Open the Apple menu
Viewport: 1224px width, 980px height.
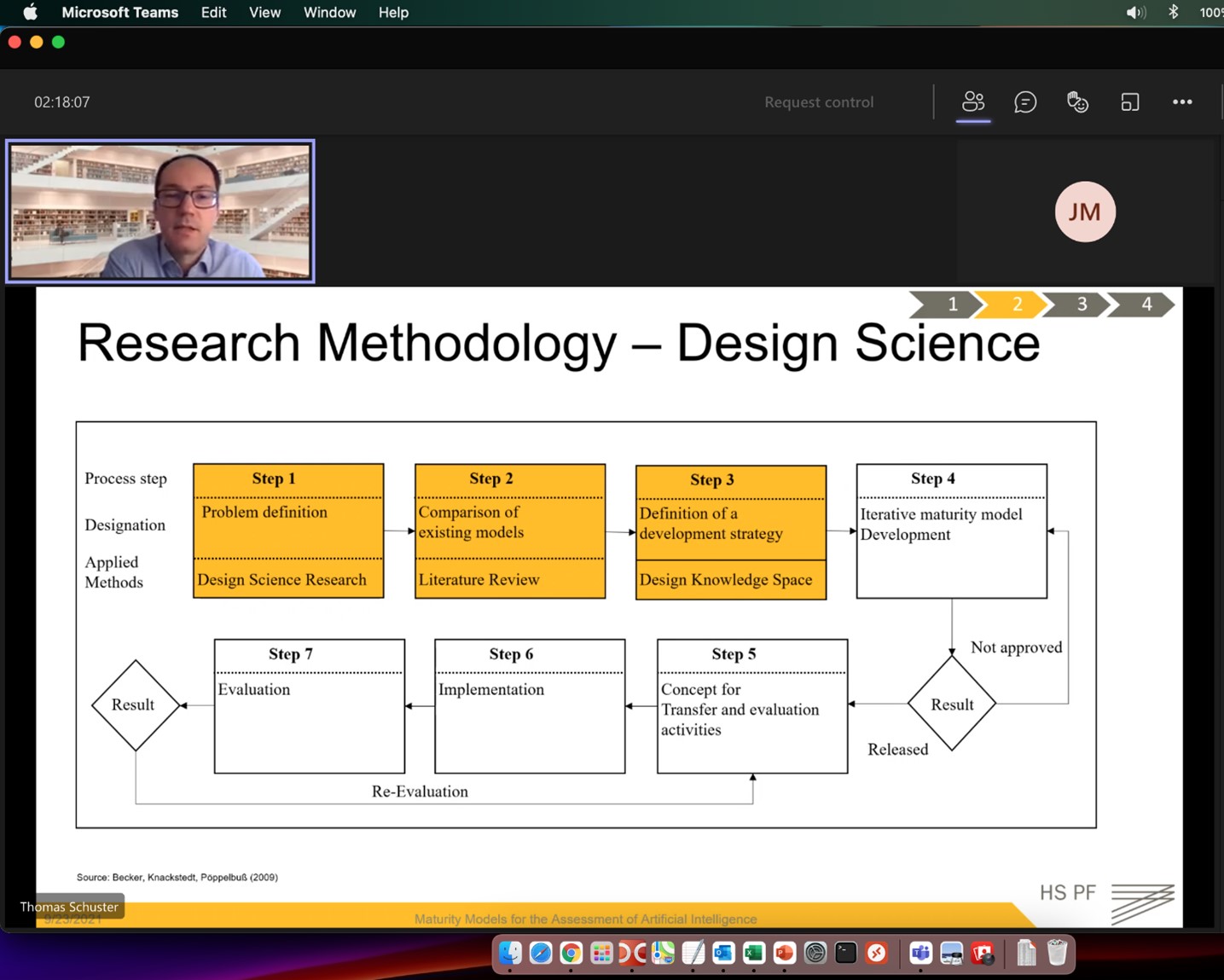[30, 13]
